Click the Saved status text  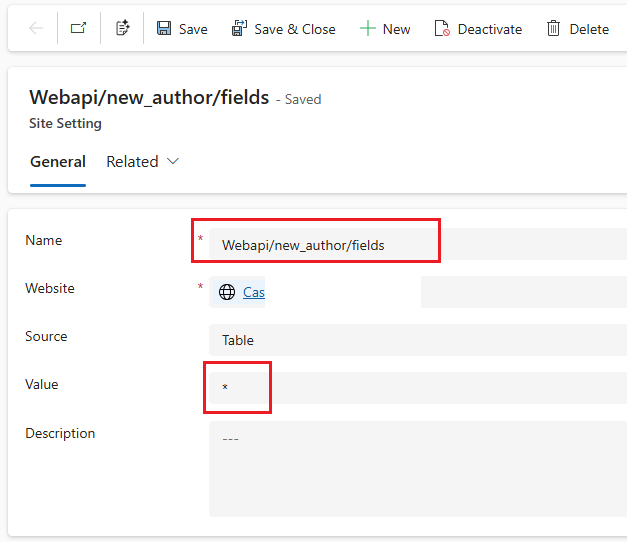pyautogui.click(x=303, y=99)
